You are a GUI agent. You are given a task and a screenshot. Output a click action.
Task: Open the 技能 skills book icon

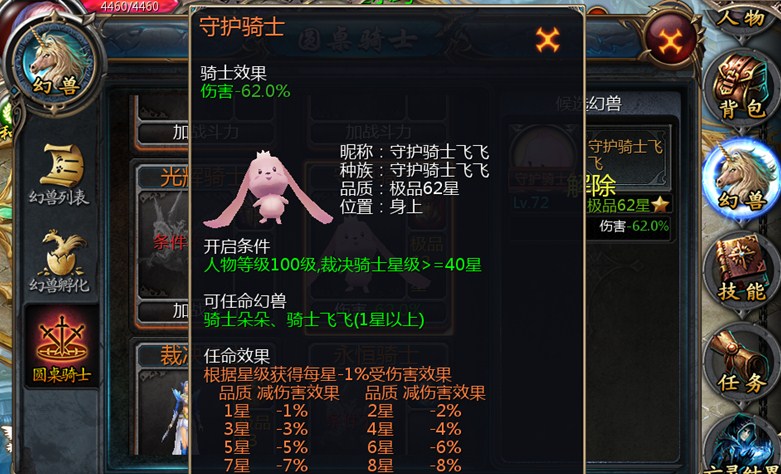(741, 271)
